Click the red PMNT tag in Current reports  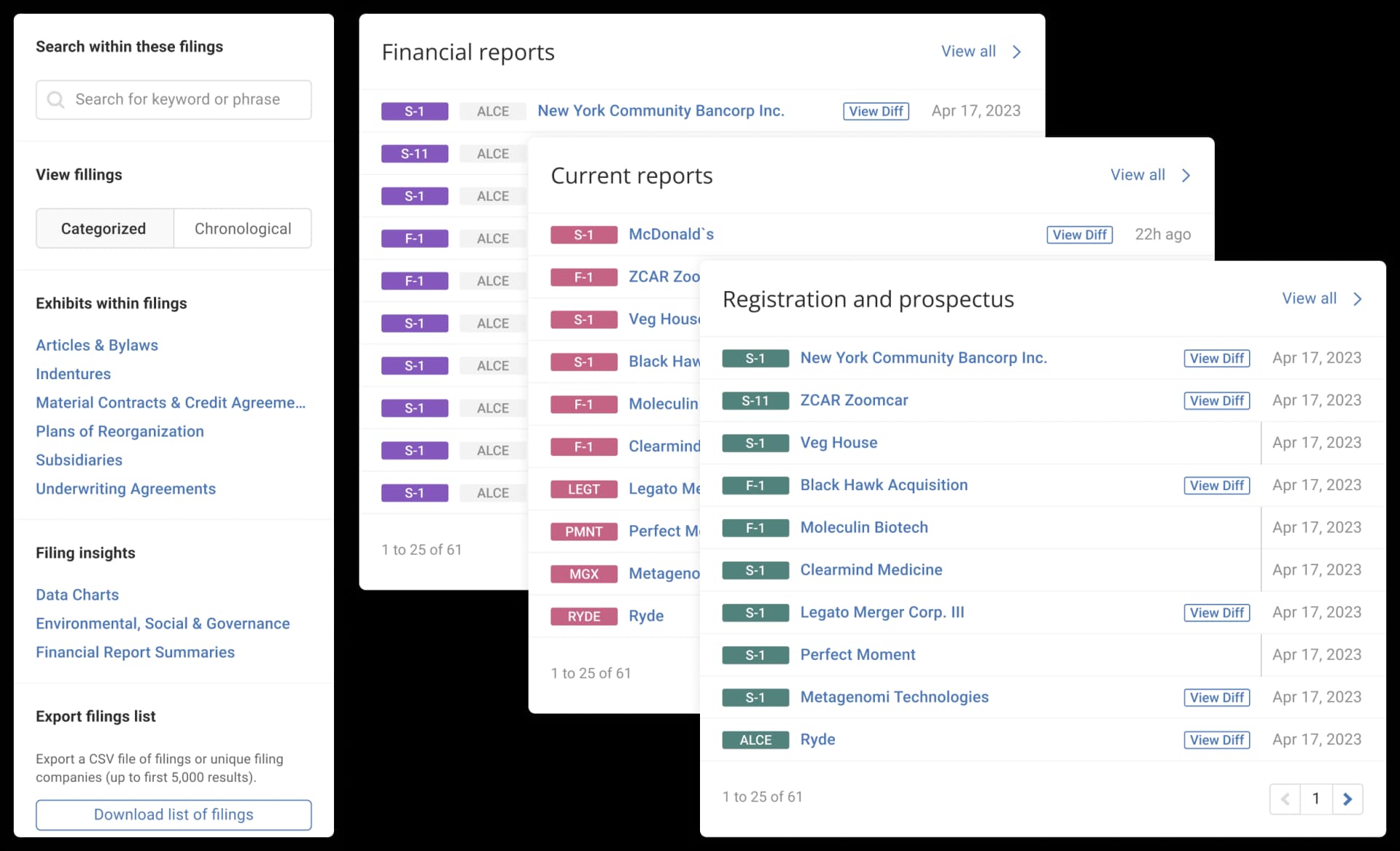[x=583, y=532]
